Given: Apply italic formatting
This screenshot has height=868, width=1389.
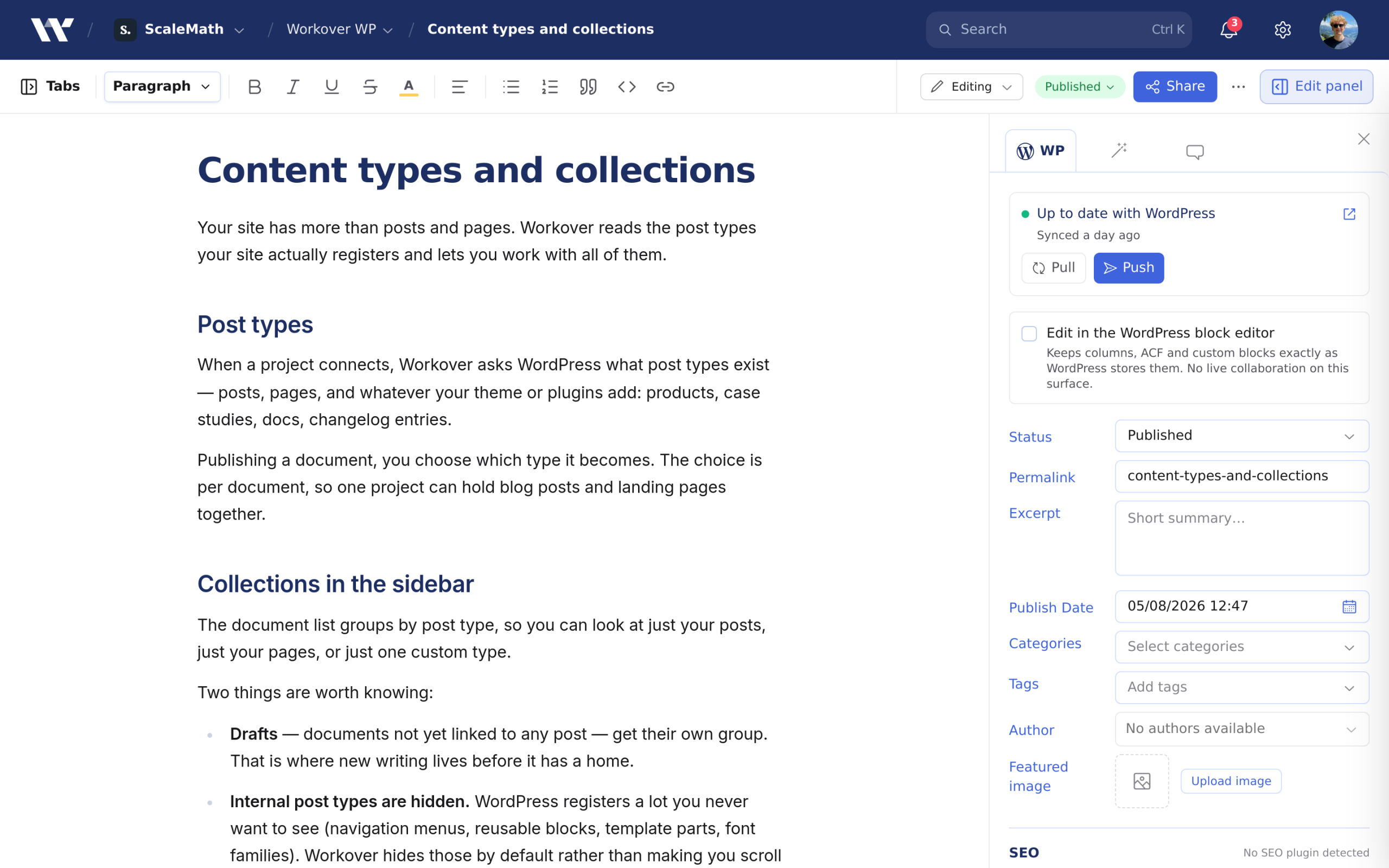Looking at the screenshot, I should (293, 87).
